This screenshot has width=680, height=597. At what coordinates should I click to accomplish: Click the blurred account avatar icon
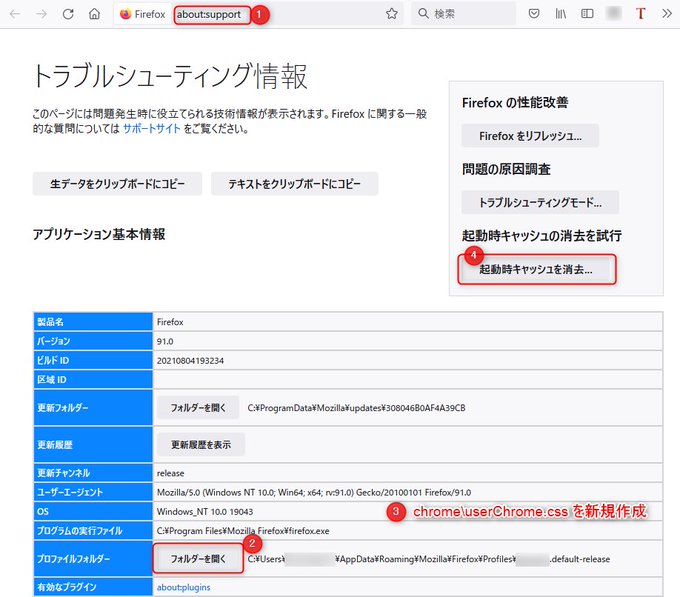(614, 13)
